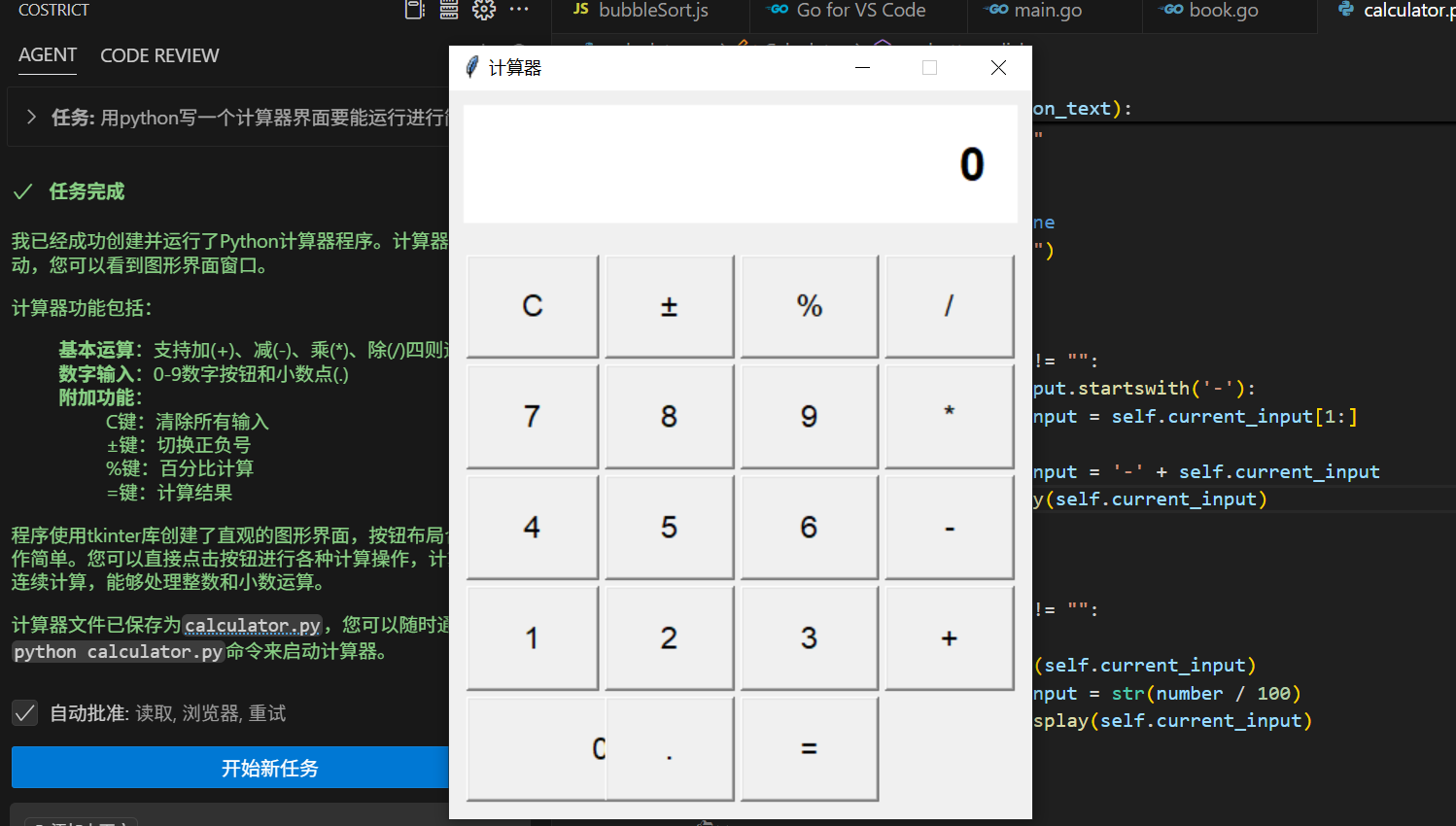Toggle the auto-approve checkbox
Viewport: 1456px width, 826px height.
click(x=24, y=713)
